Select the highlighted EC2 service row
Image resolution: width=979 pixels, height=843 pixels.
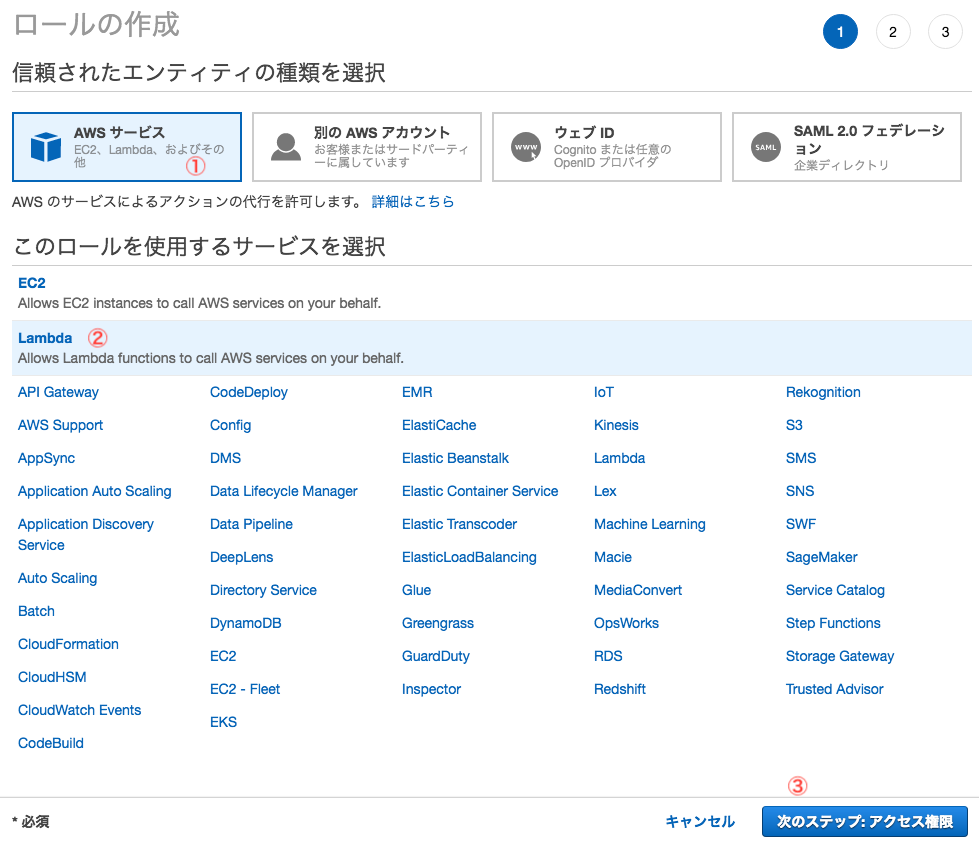coord(491,293)
